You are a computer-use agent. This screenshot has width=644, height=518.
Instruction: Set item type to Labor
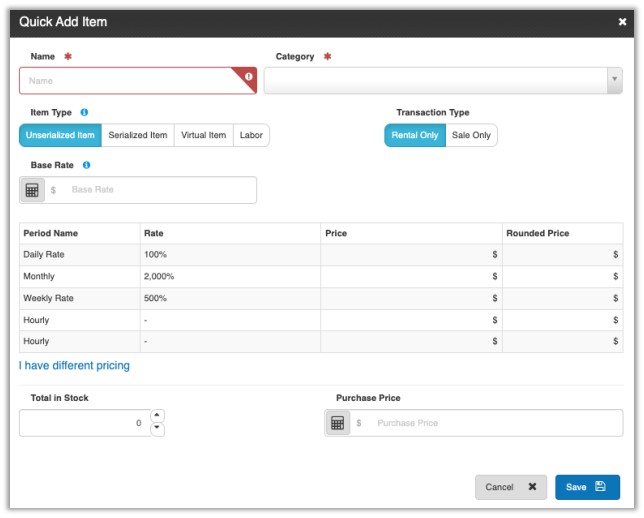(251, 136)
